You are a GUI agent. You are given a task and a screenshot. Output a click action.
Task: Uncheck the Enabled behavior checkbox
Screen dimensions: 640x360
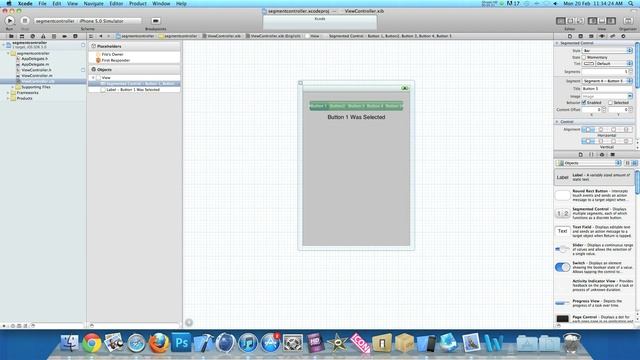pyautogui.click(x=584, y=102)
